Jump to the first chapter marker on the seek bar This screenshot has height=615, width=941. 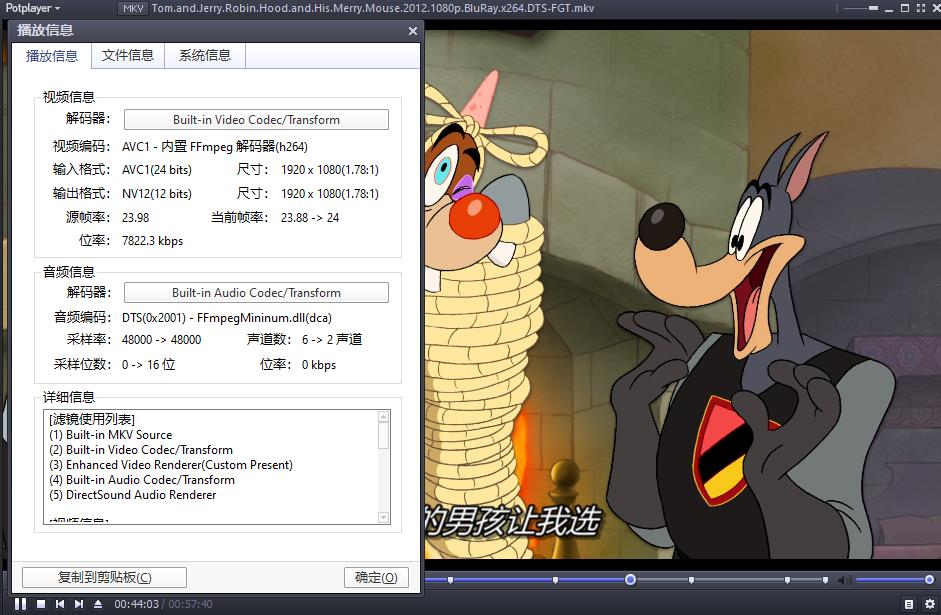tap(450, 580)
